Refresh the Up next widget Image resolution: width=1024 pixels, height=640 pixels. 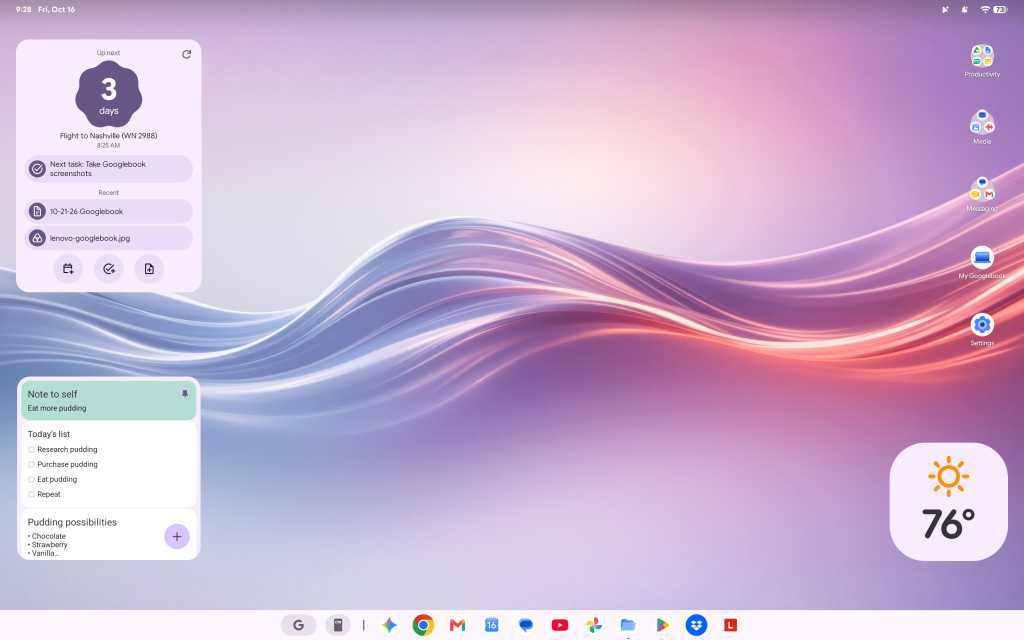[186, 54]
